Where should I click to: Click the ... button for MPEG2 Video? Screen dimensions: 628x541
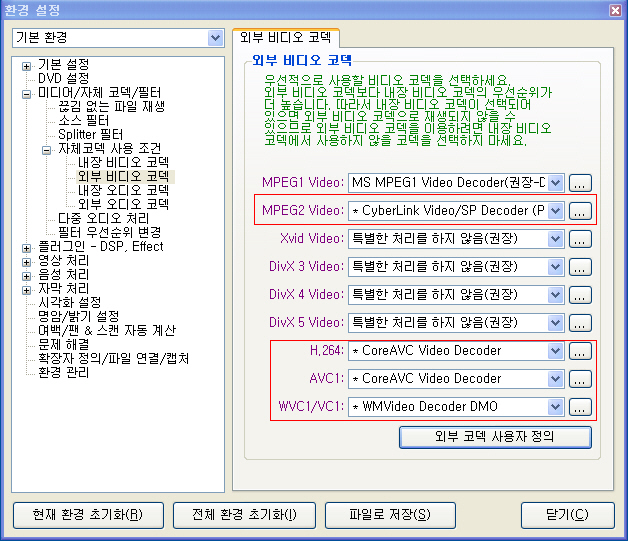point(580,211)
